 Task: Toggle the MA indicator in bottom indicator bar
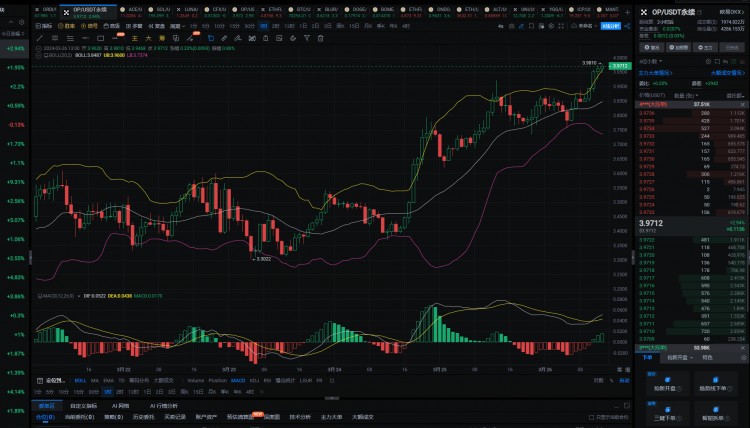click(95, 381)
